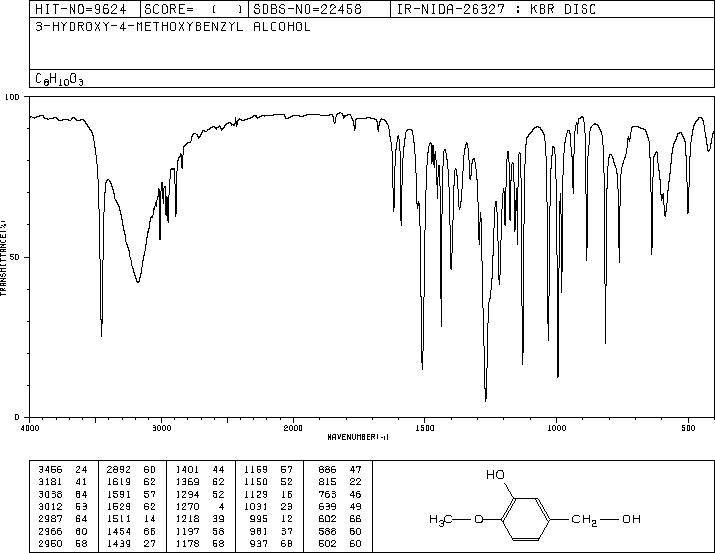Screen dimensions: 715x553
Task: Click the HO group label in structure
Action: (x=496, y=475)
